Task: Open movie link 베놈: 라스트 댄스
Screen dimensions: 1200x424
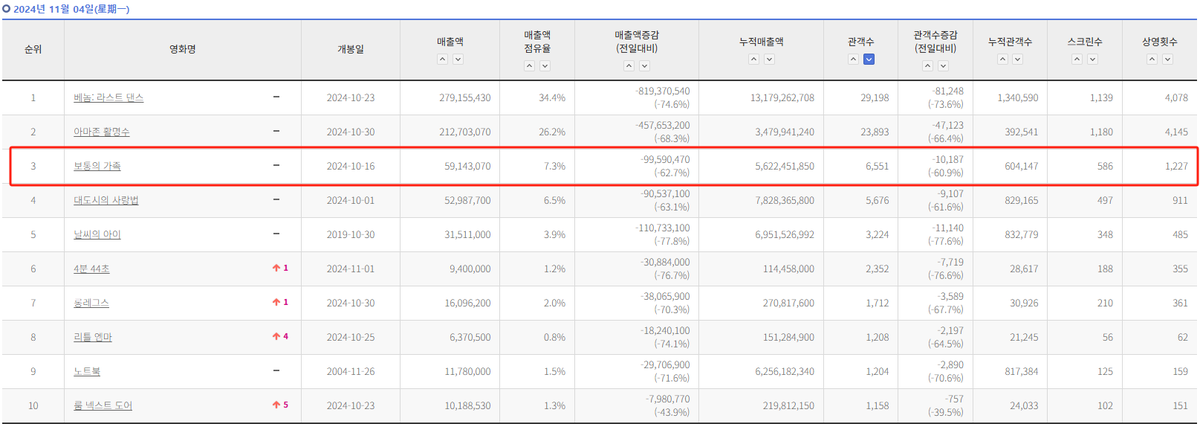Action: [109, 98]
